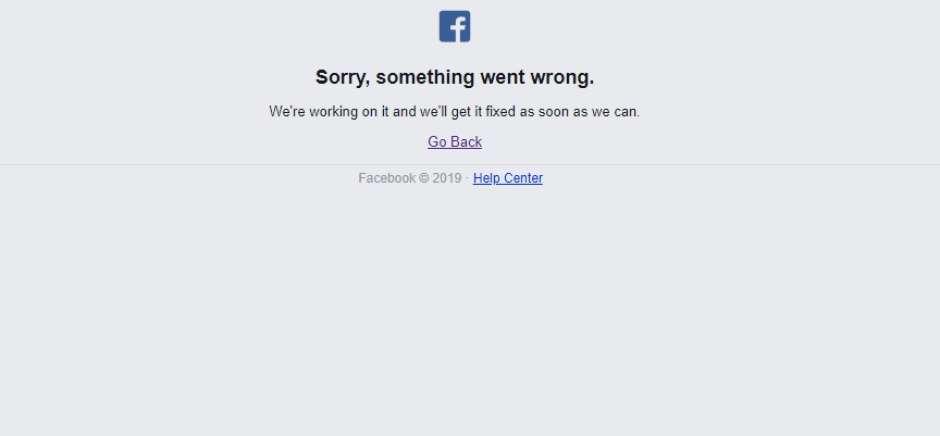Viewport: 940px width, 436px height.
Task: Select the Go Back link
Action: pyautogui.click(x=455, y=142)
